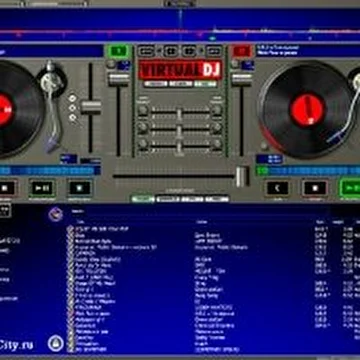The width and height of the screenshot is (360, 360).
Task: Click the left deck pitch slider handle
Action: 91,107
